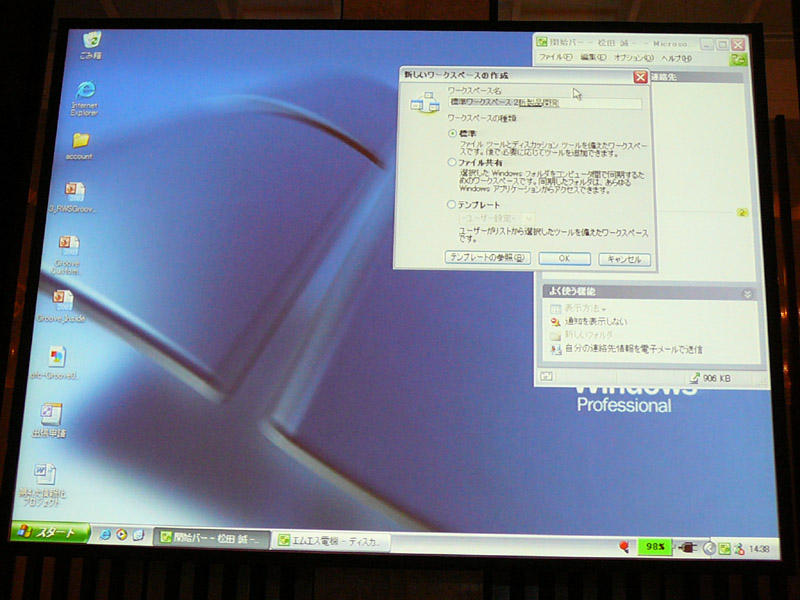Open the 表示方法 dropdown arrow

[x=604, y=309]
